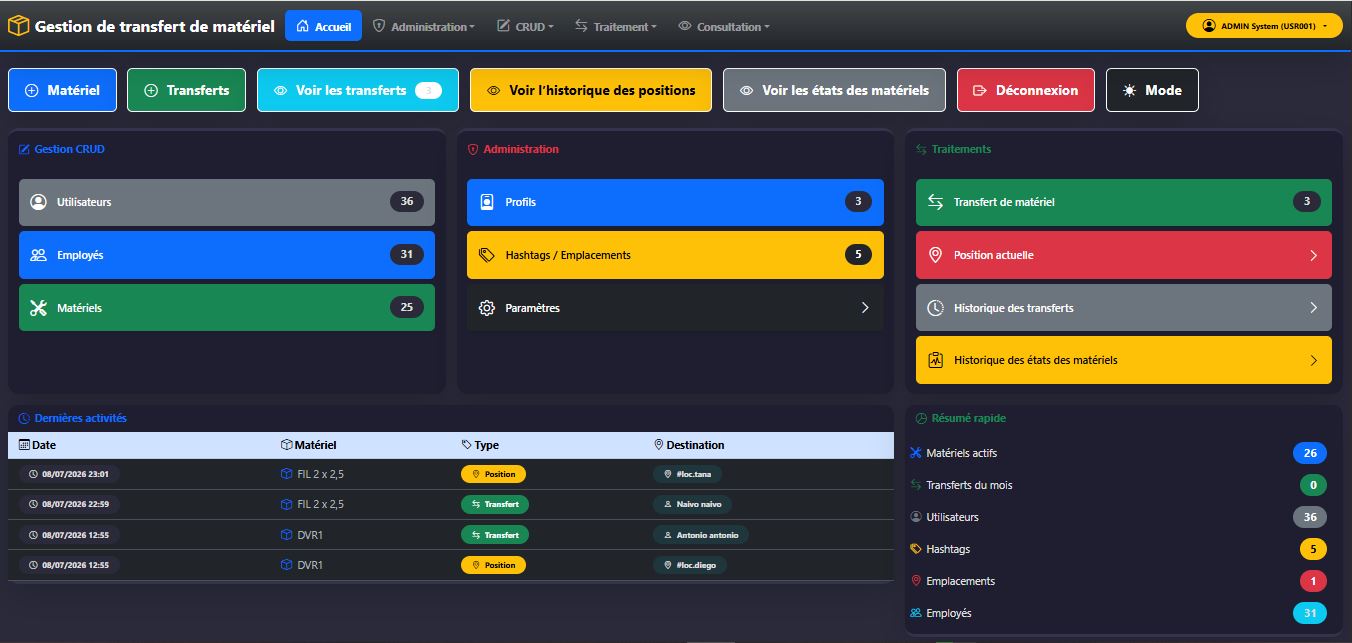This screenshot has height=643, width=1352.
Task: Open the Profils administration item
Action: coord(675,202)
